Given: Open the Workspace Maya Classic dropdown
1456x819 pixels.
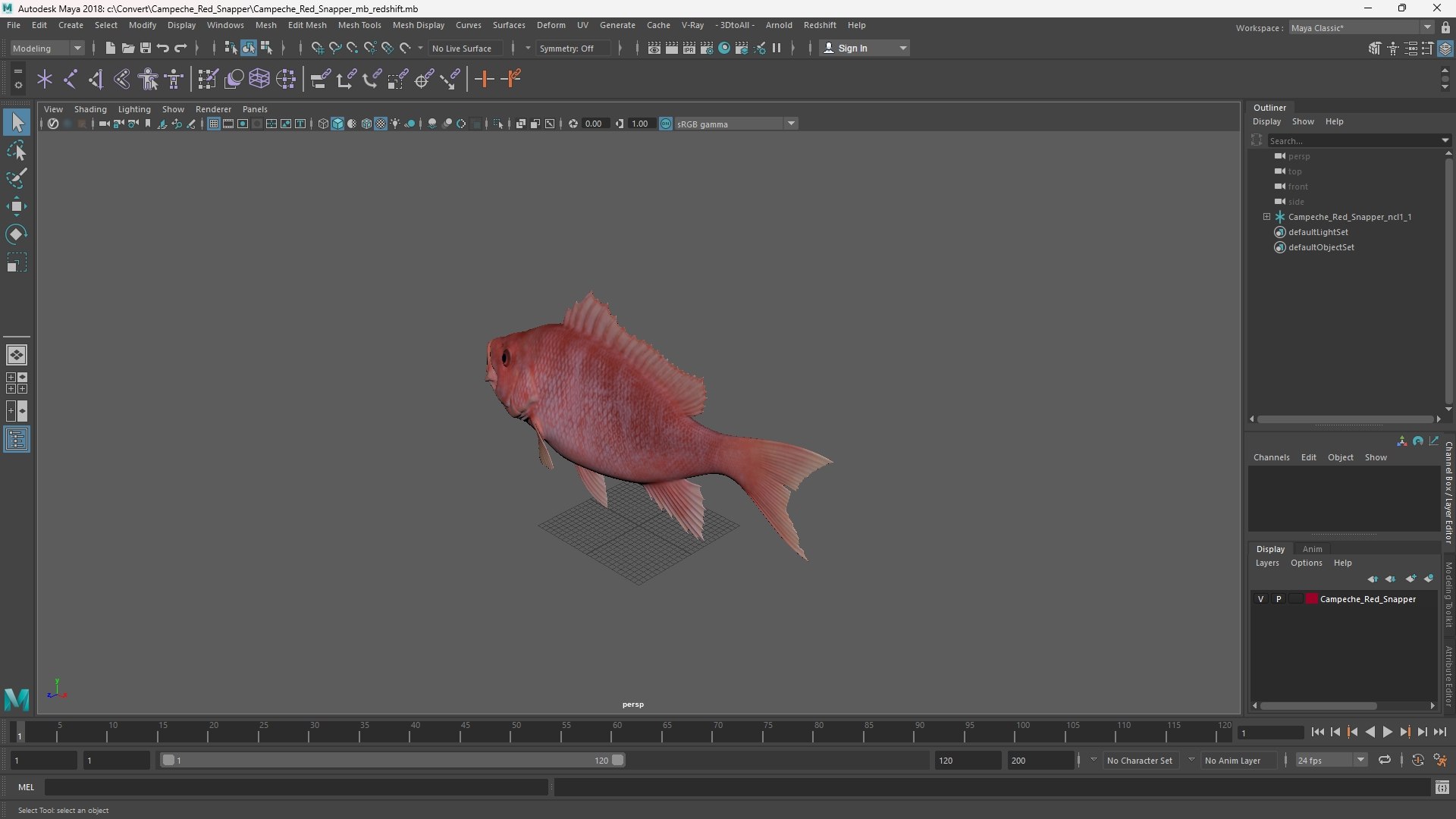Looking at the screenshot, I should [1361, 28].
